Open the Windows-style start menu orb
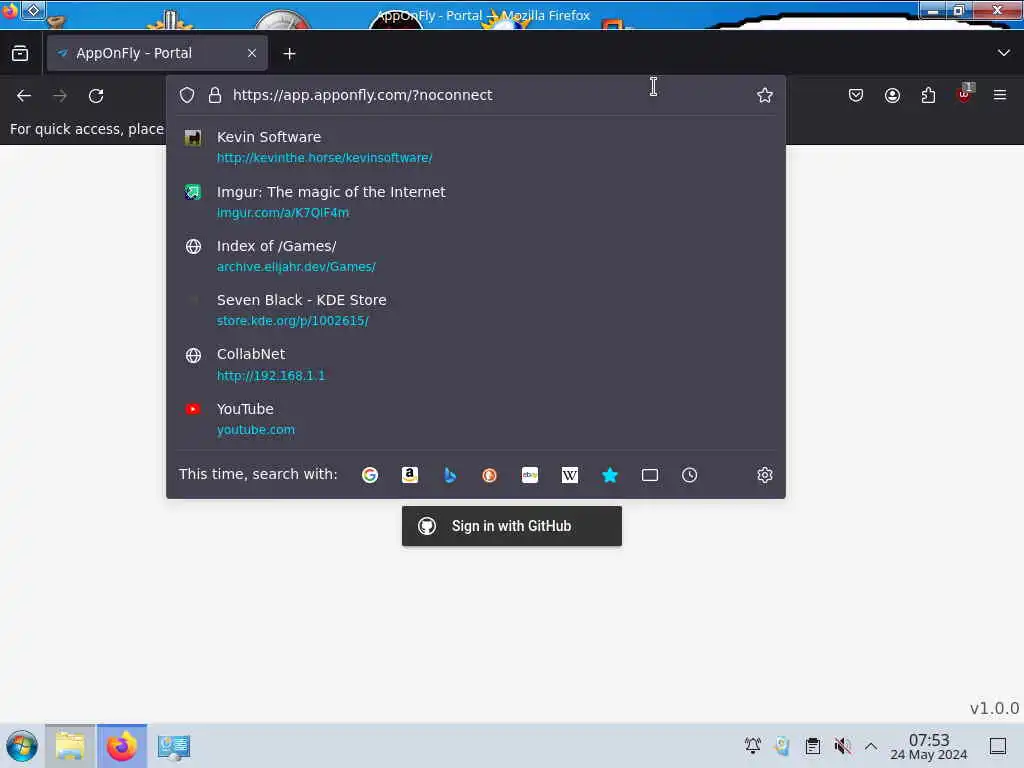The height and width of the screenshot is (768, 1024). coord(22,746)
